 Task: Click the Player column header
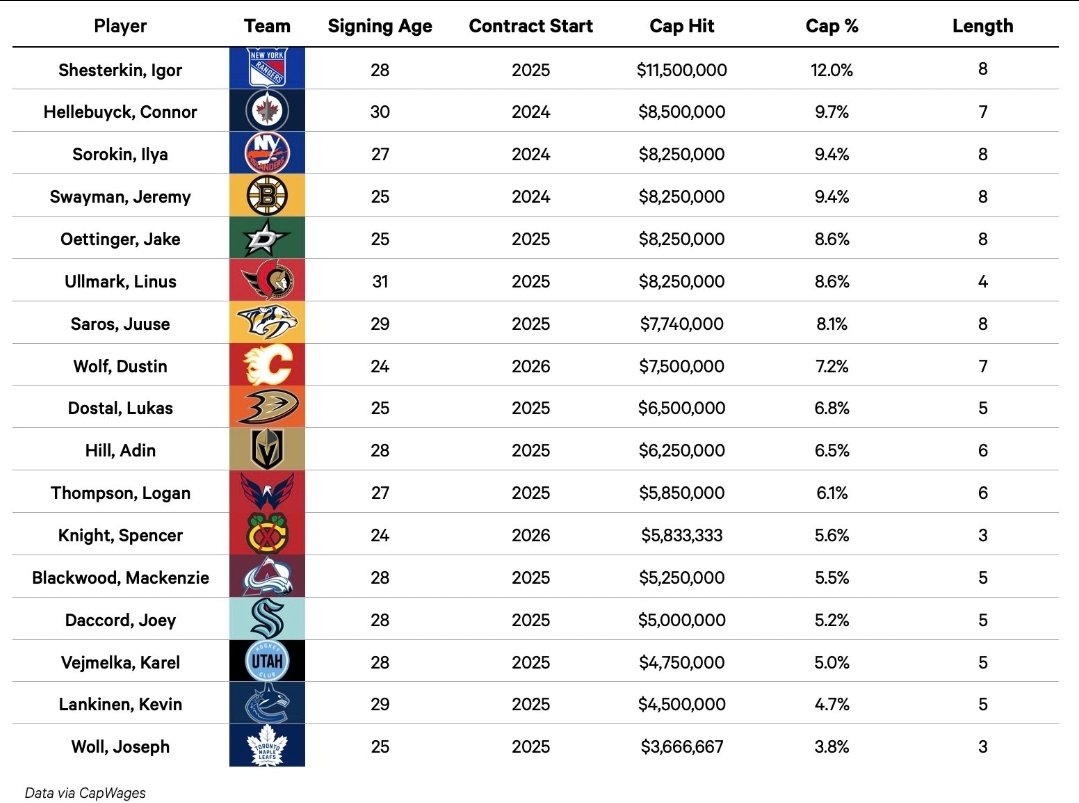tap(120, 26)
